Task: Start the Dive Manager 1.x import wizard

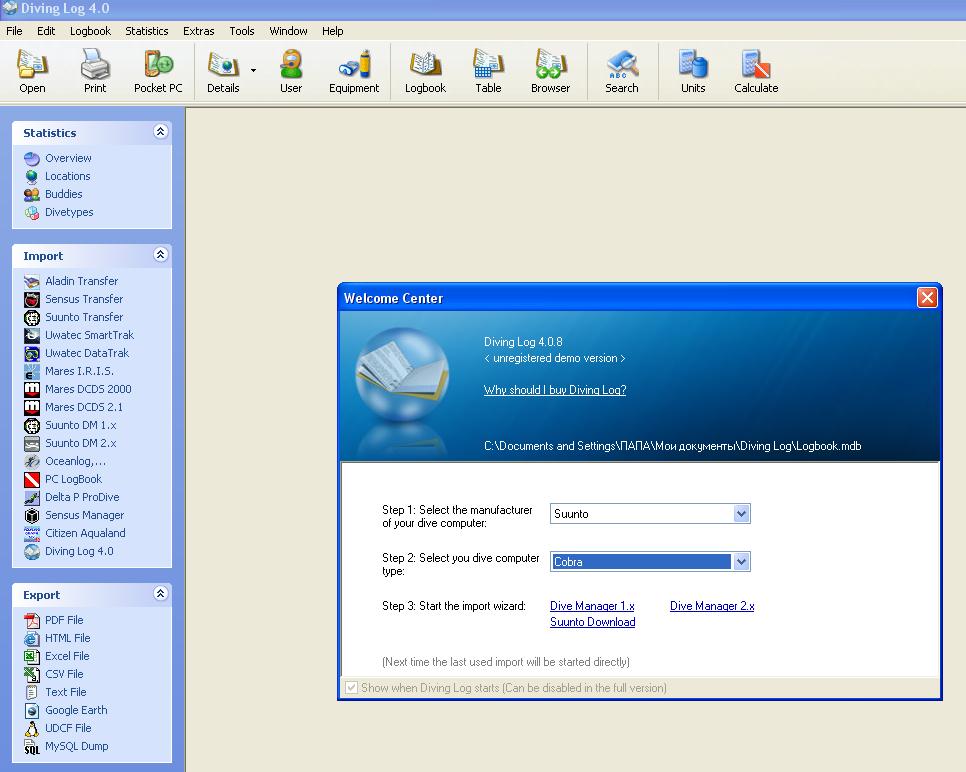Action: click(x=592, y=606)
